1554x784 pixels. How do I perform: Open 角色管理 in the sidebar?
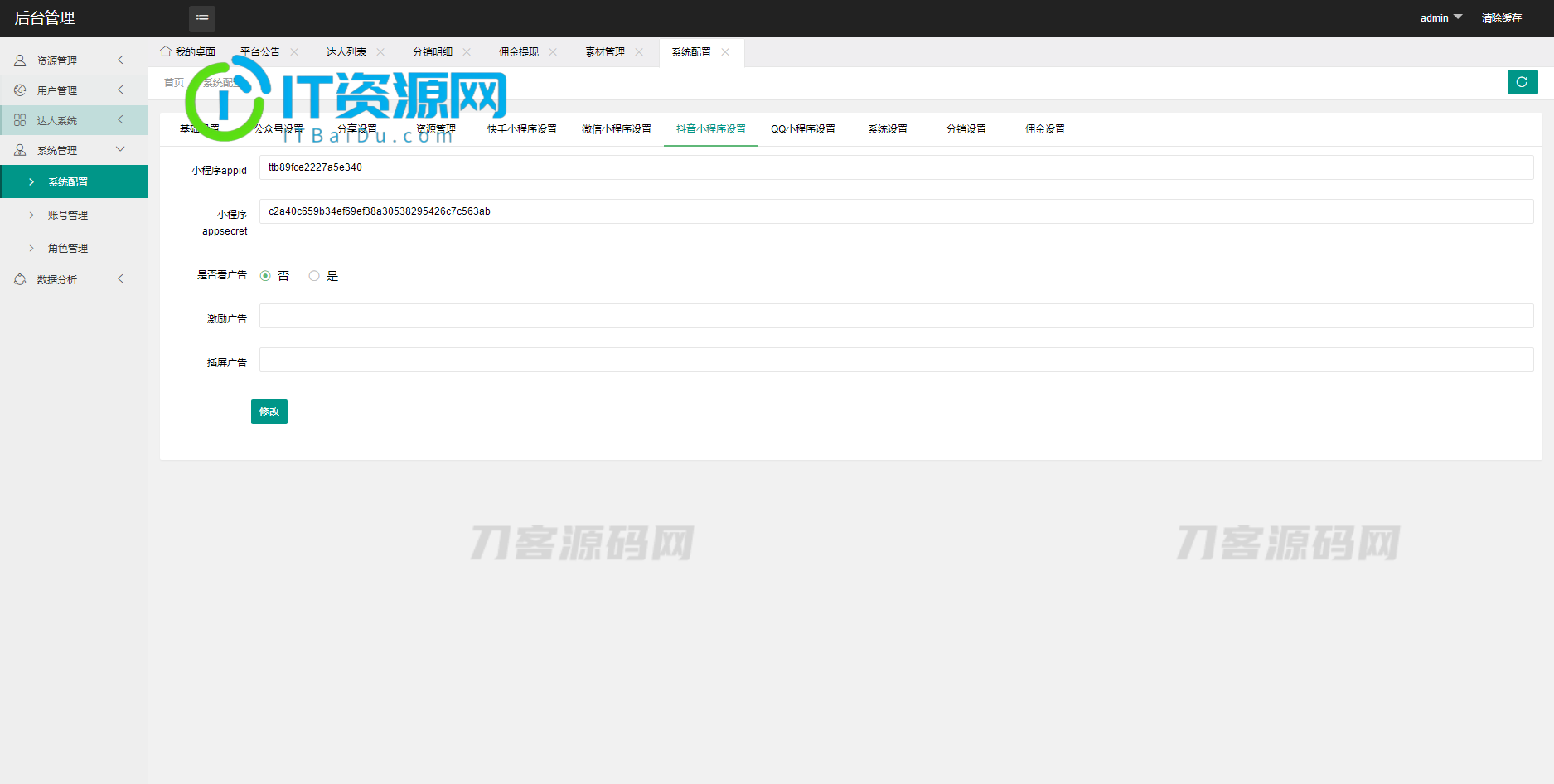coord(74,248)
